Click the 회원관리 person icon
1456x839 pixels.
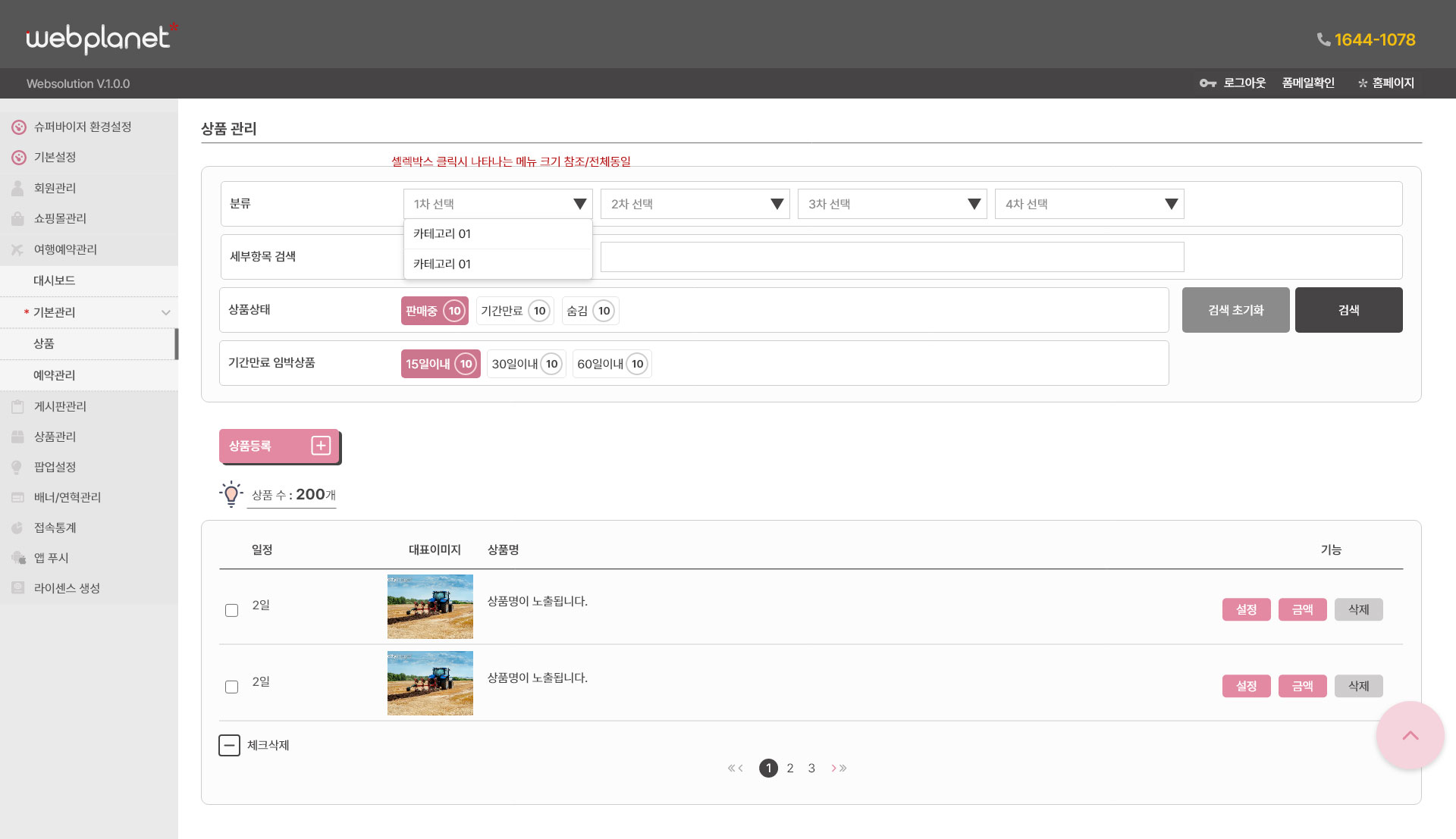click(18, 188)
